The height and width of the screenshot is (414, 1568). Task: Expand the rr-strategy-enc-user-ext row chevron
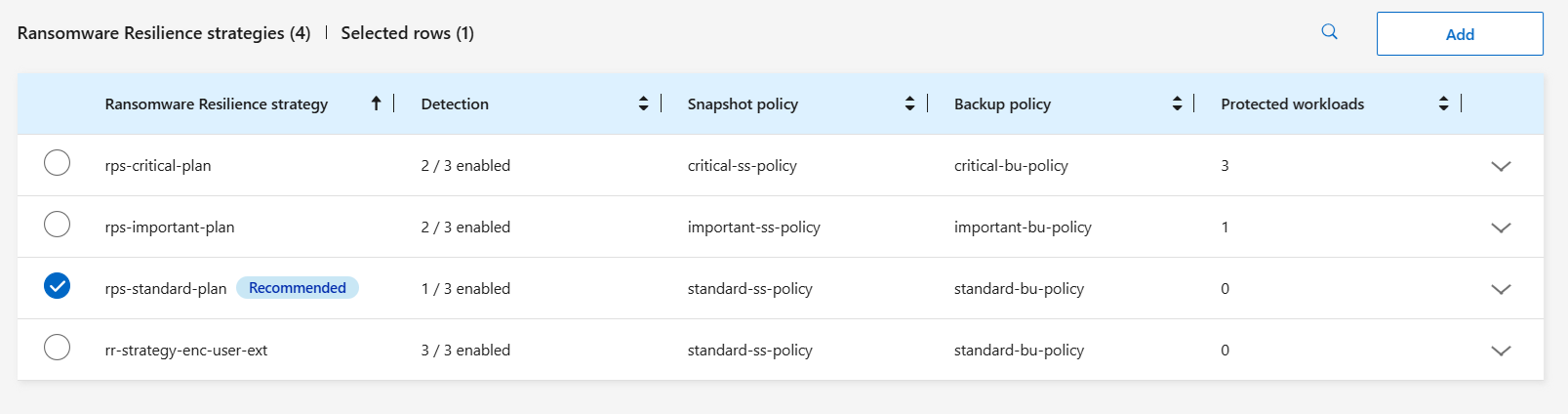tap(1501, 351)
